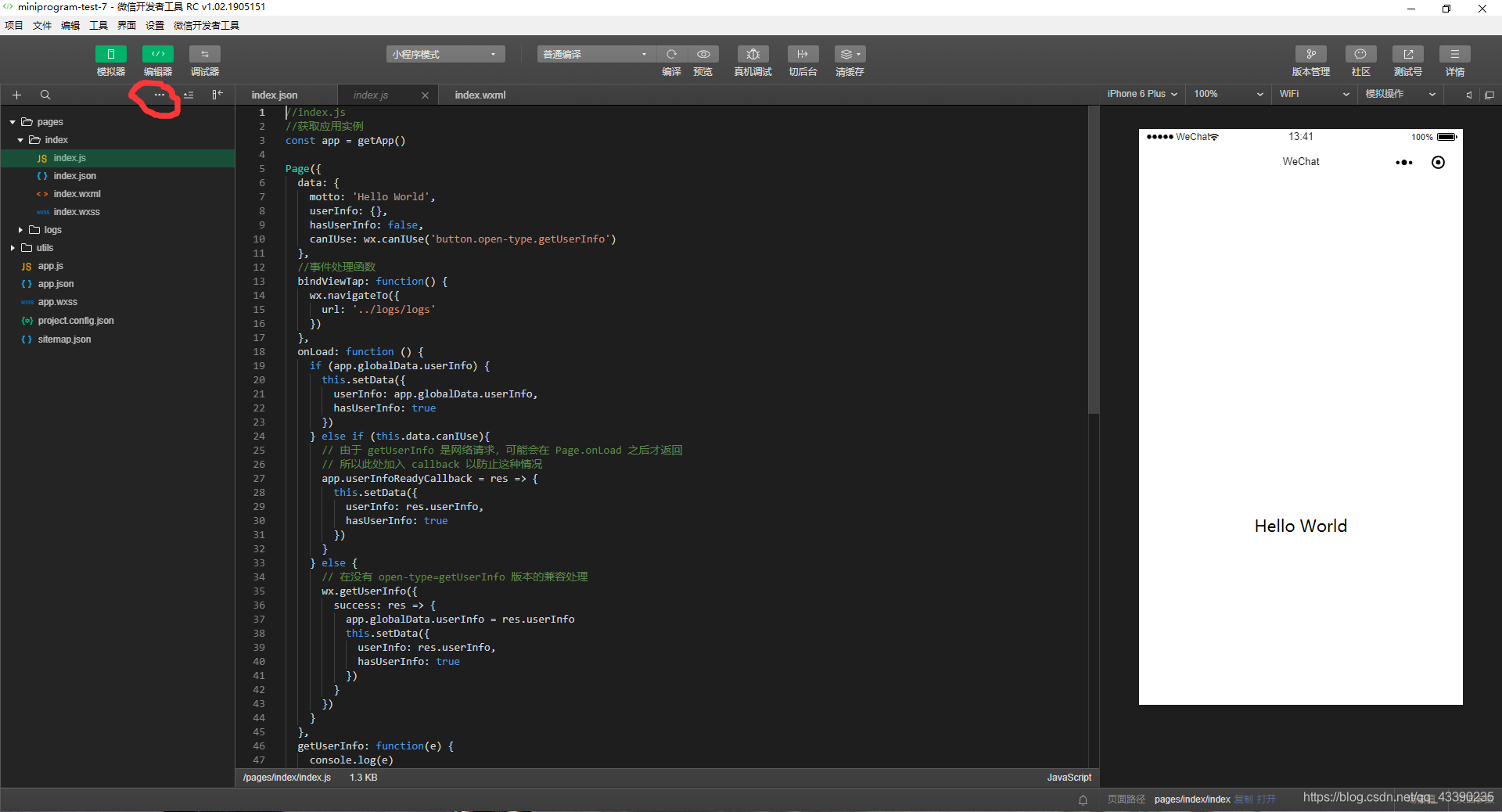Toggle the simulator (模拟器) panel
The height and width of the screenshot is (812, 1502).
point(110,54)
